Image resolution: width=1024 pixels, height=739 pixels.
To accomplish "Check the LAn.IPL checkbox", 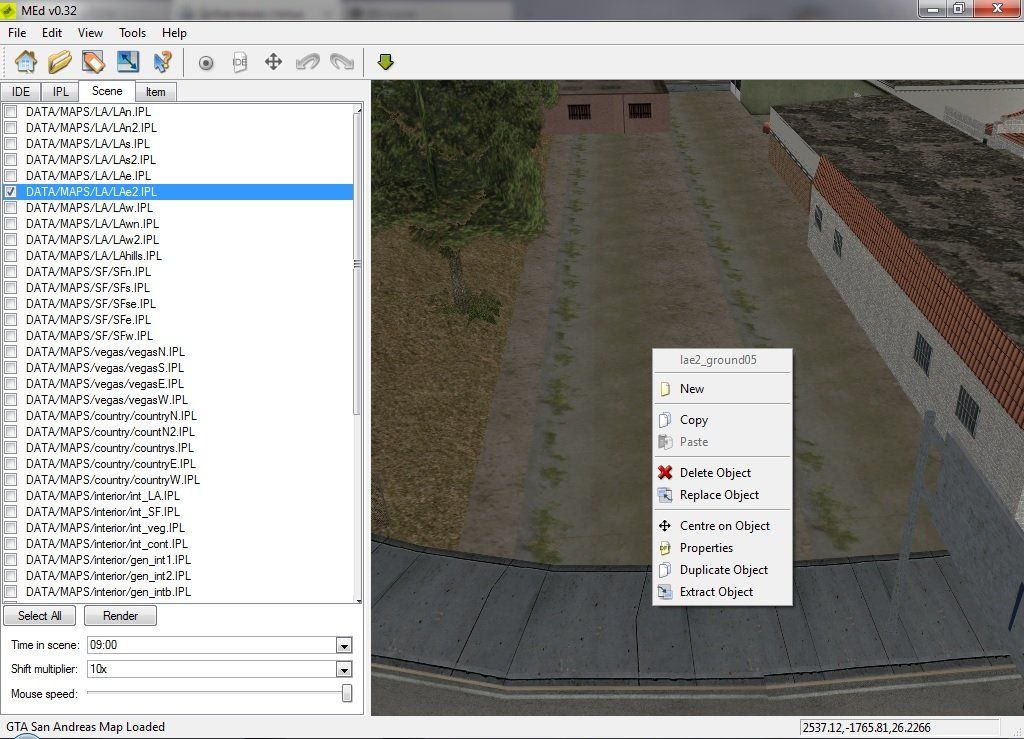I will tap(10, 112).
